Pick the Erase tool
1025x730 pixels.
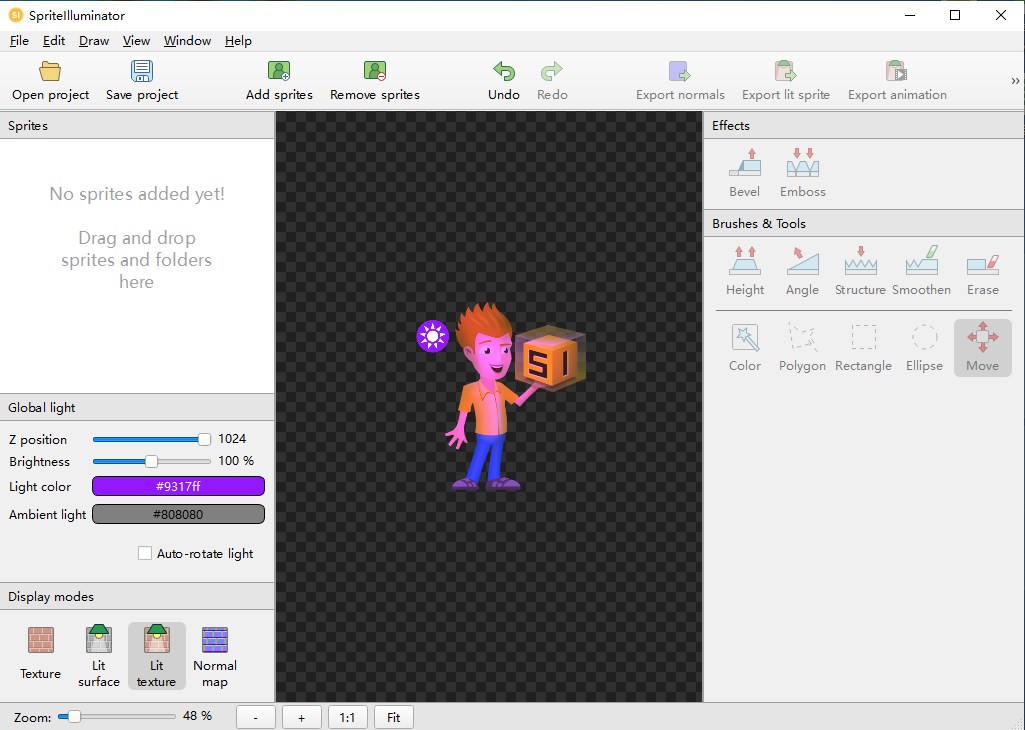[982, 263]
